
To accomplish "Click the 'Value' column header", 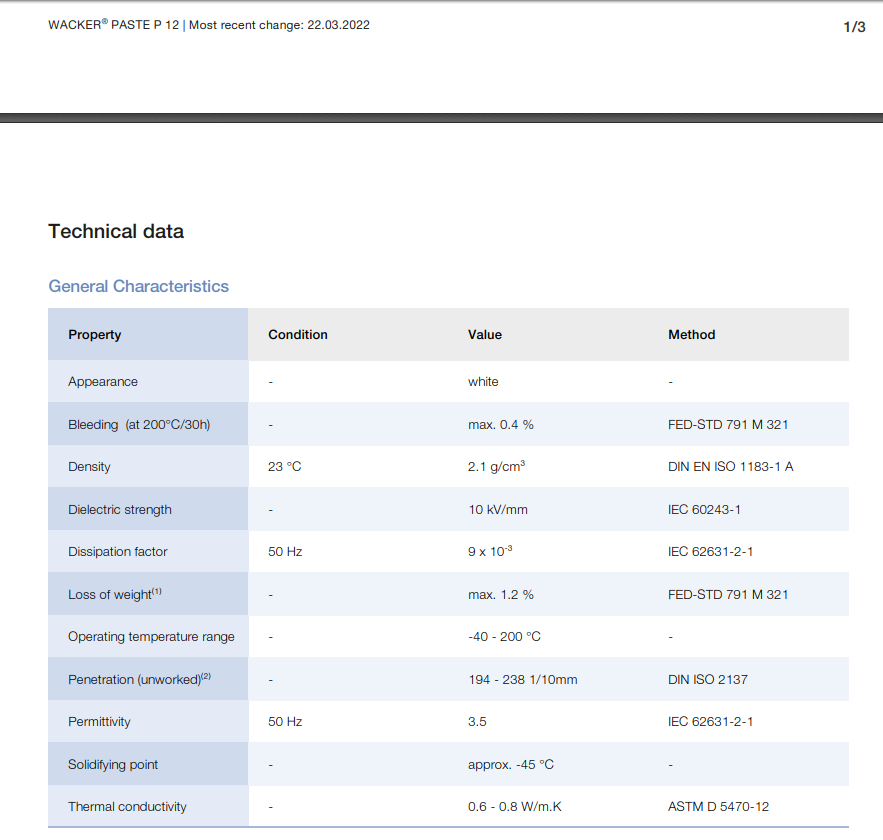I will pyautogui.click(x=485, y=335).
